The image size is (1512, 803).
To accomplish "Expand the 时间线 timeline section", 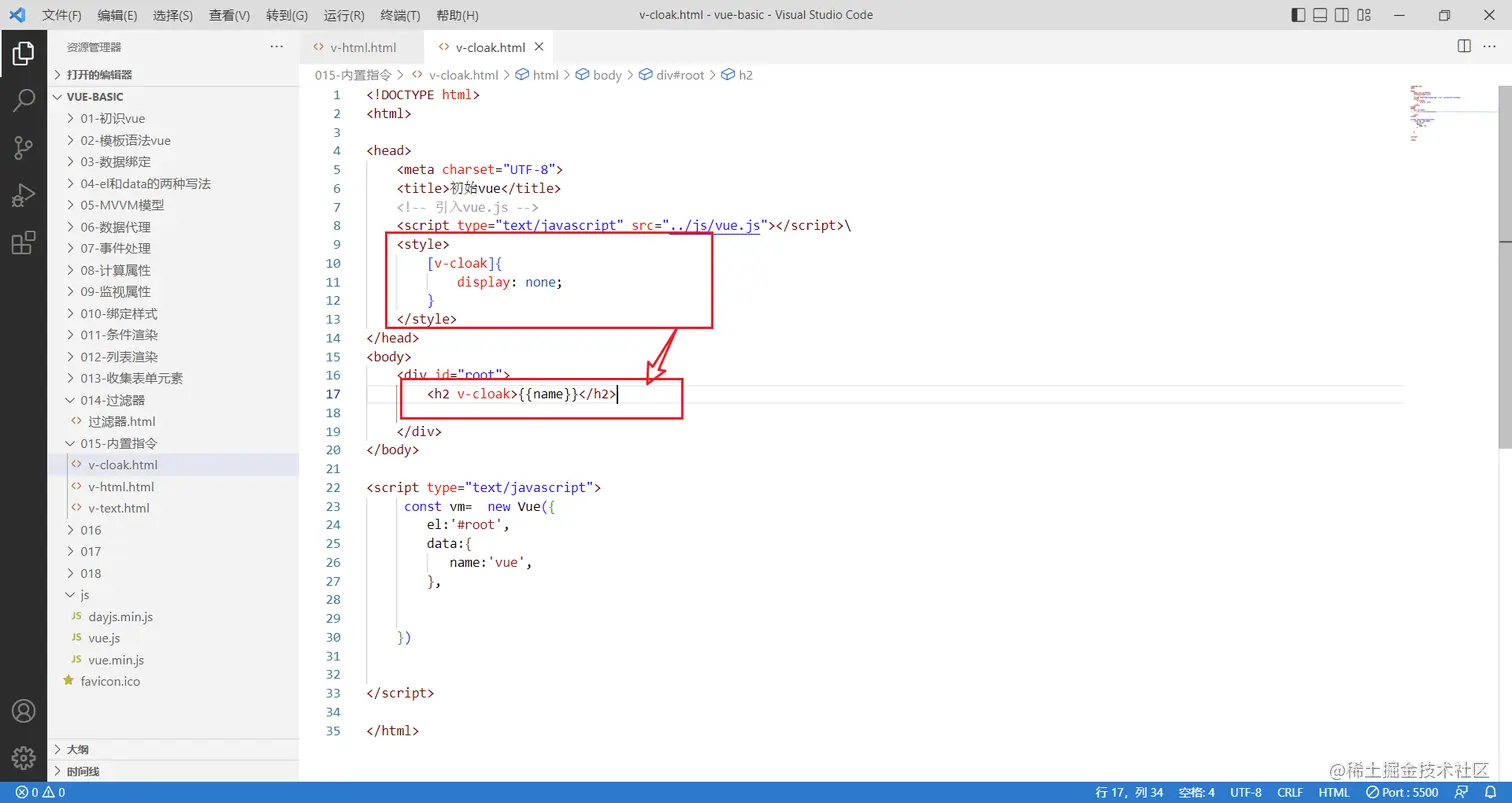I will point(174,772).
